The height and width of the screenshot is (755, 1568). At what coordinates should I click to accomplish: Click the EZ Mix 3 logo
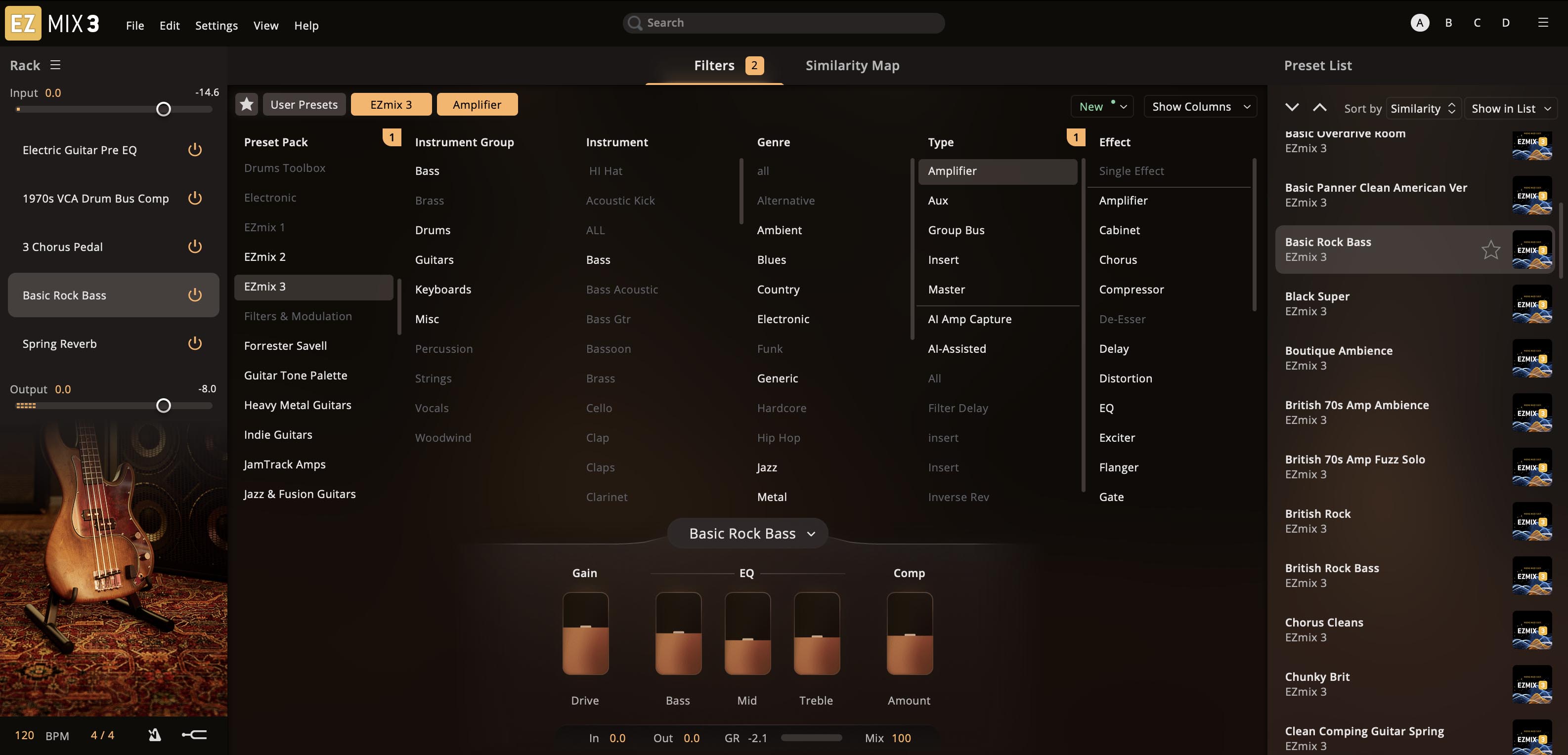pyautogui.click(x=52, y=23)
